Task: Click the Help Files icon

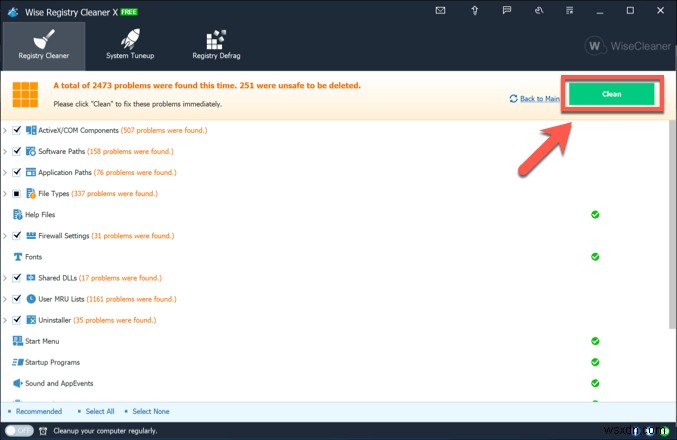Action: coord(18,215)
